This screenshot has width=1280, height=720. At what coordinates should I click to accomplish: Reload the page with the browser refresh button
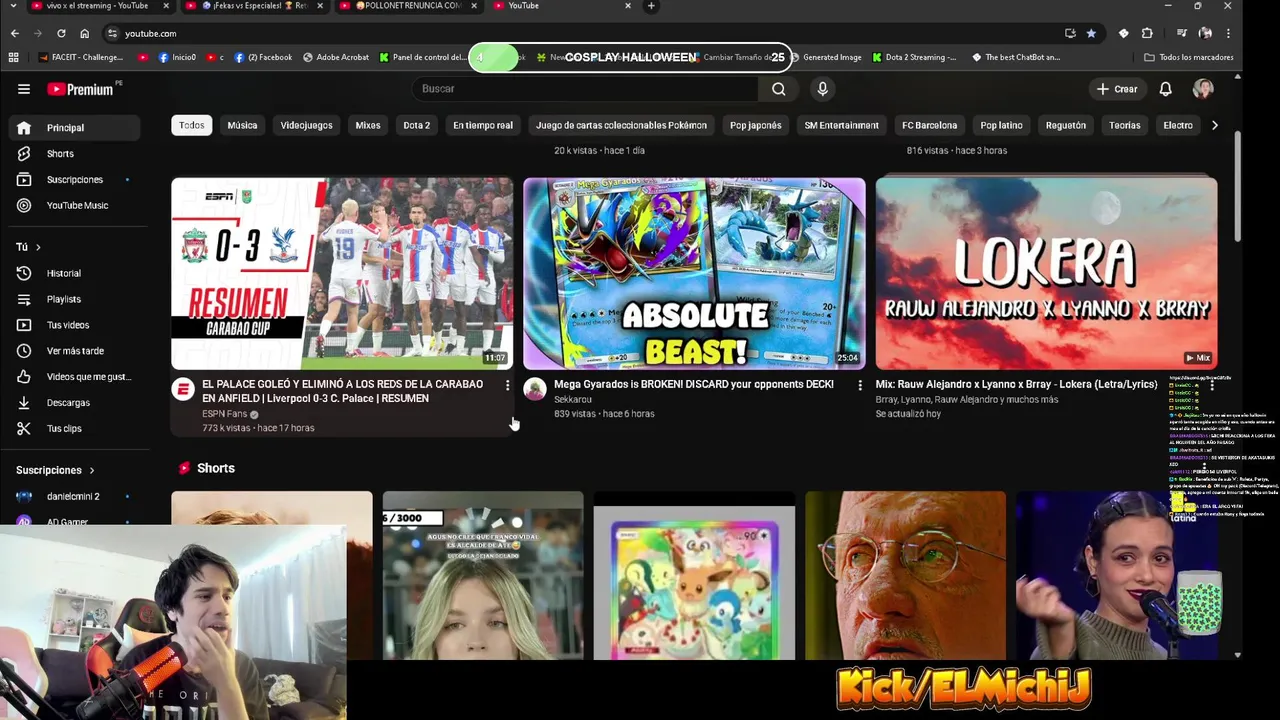click(x=60, y=33)
